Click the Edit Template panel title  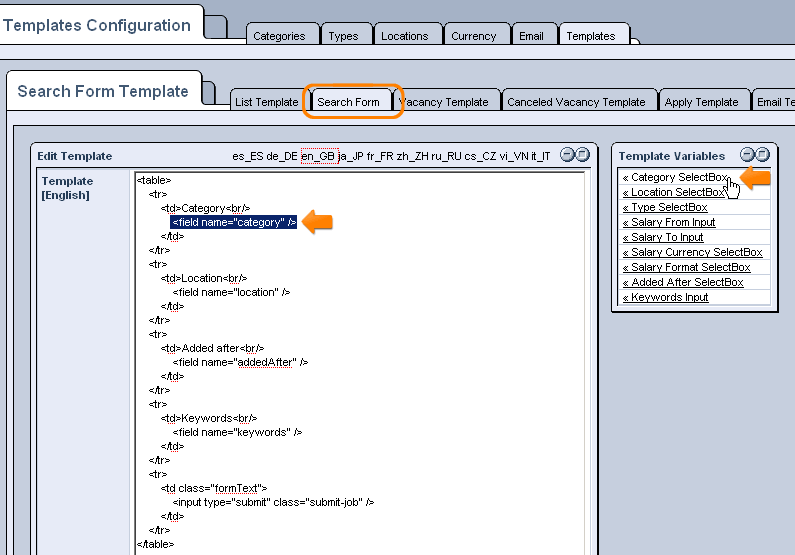click(x=75, y=156)
